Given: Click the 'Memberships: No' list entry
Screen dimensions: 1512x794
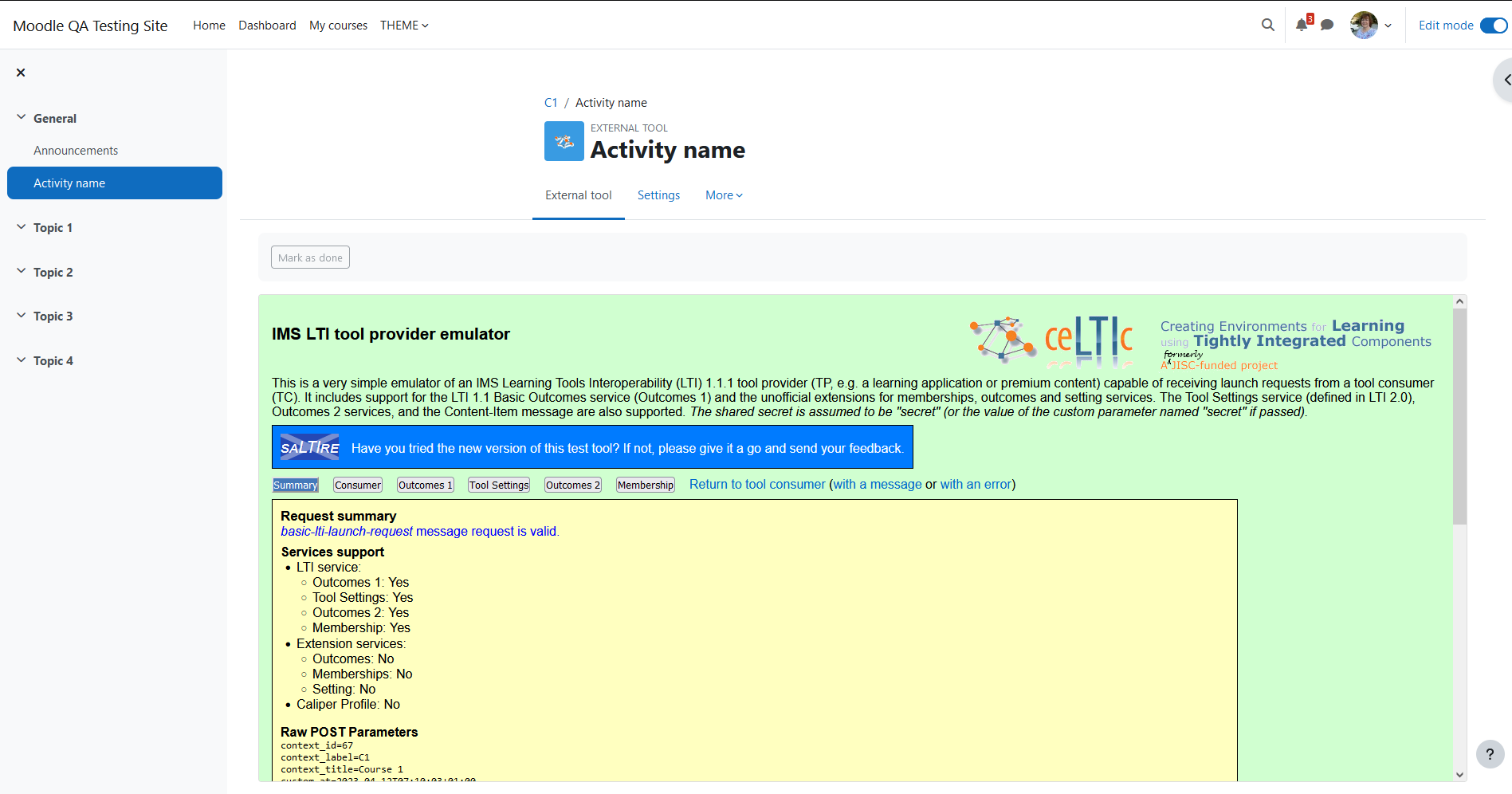Looking at the screenshot, I should [x=362, y=674].
